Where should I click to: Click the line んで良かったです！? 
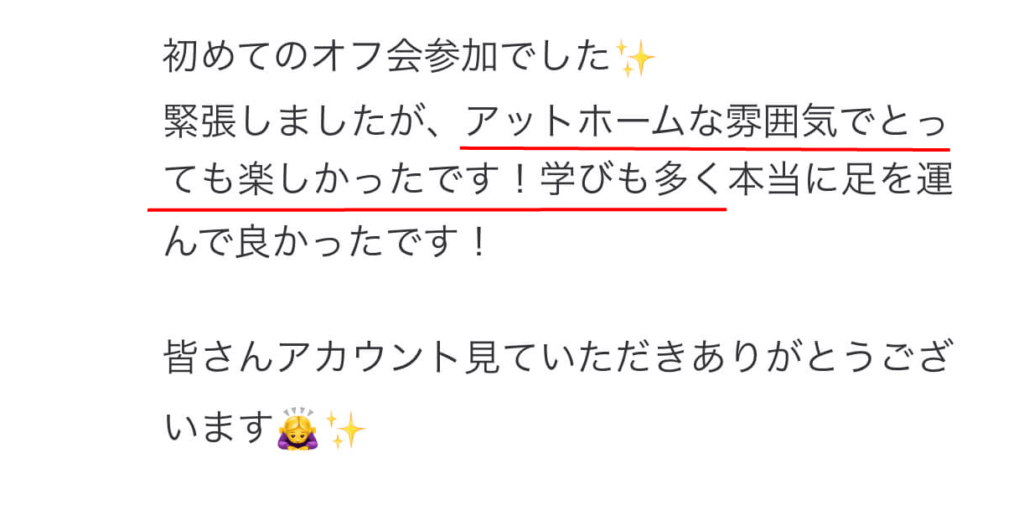pos(325,243)
